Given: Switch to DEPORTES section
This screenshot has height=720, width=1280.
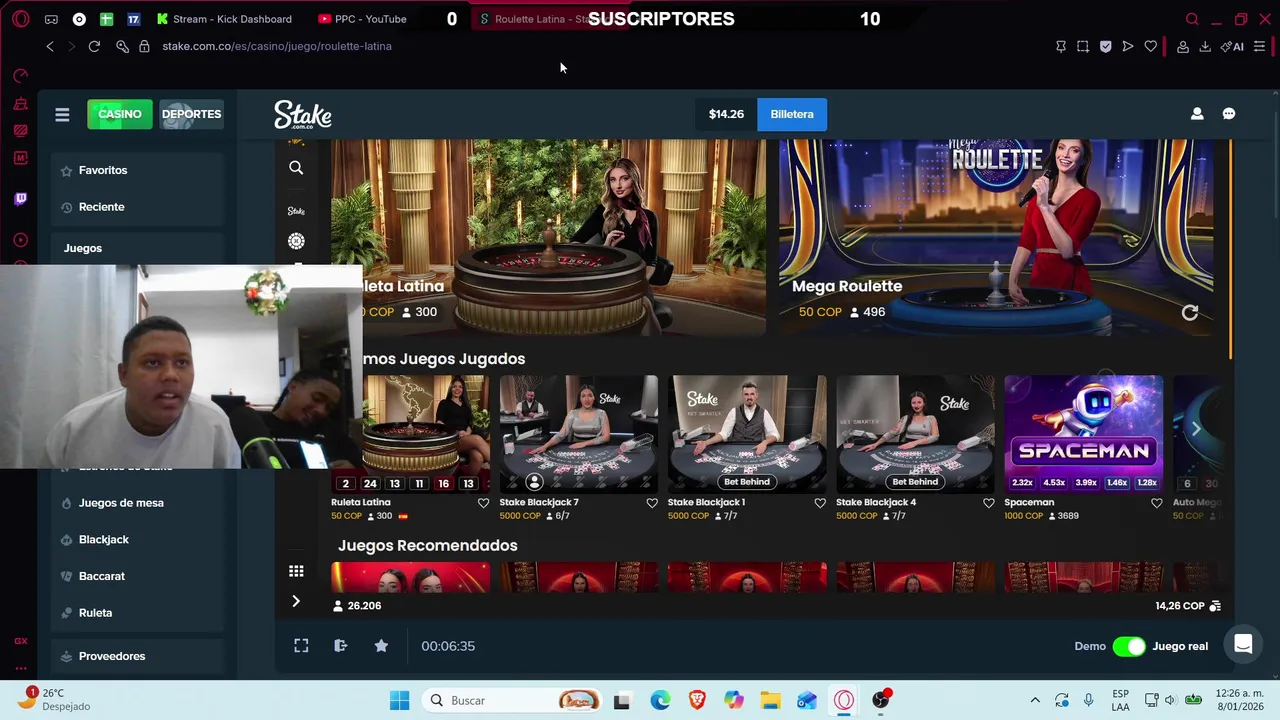Looking at the screenshot, I should point(191,114).
